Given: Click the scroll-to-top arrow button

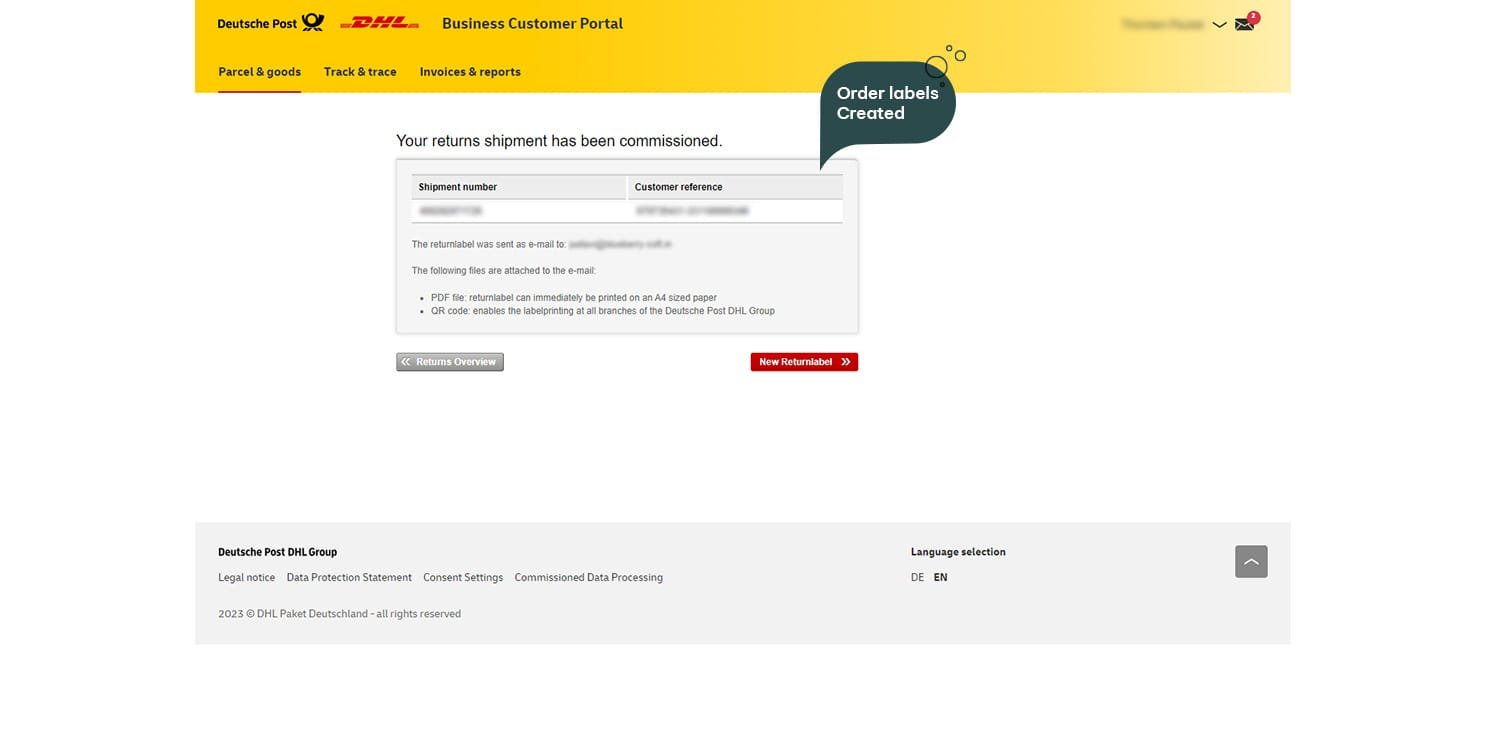Looking at the screenshot, I should (1251, 562).
